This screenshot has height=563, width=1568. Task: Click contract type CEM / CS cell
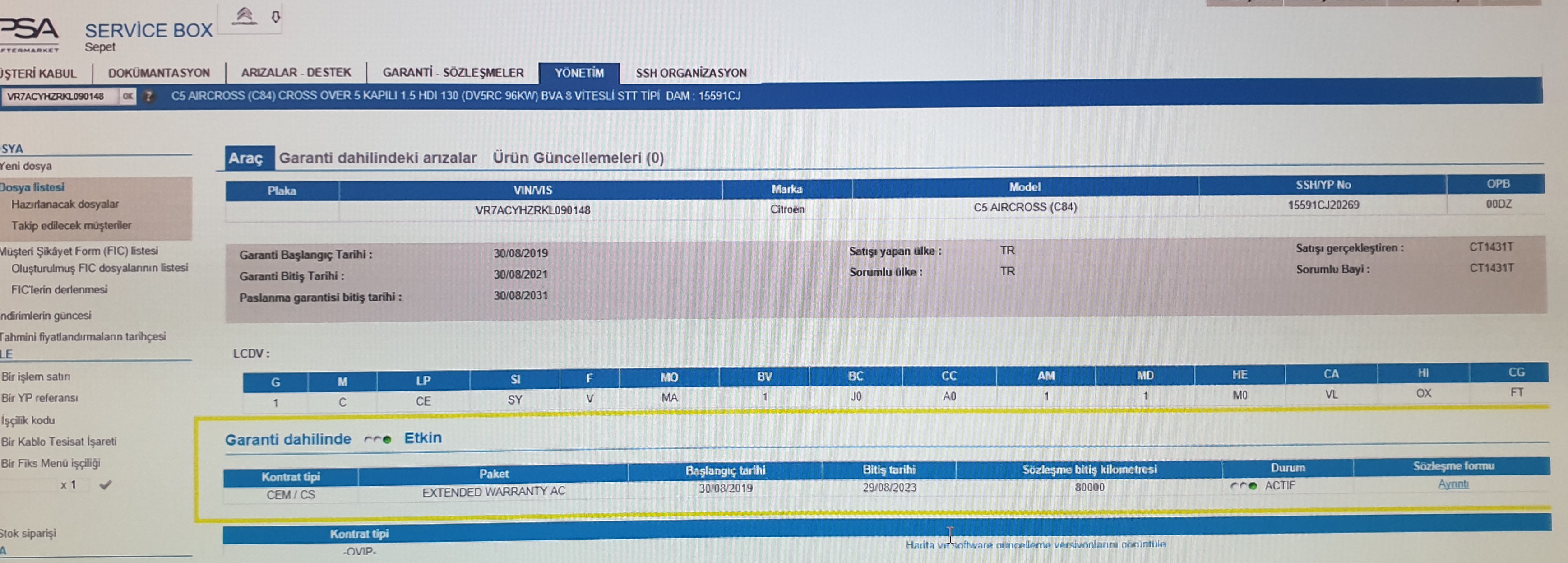[290, 495]
